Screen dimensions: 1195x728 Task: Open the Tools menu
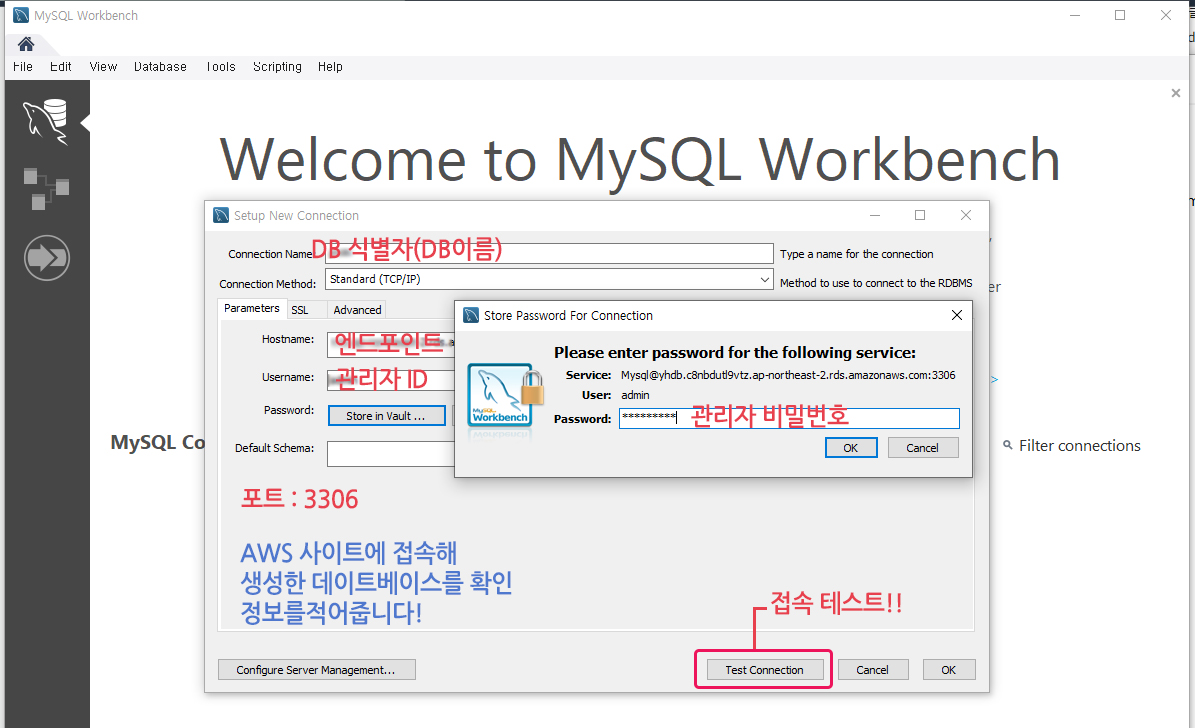220,66
